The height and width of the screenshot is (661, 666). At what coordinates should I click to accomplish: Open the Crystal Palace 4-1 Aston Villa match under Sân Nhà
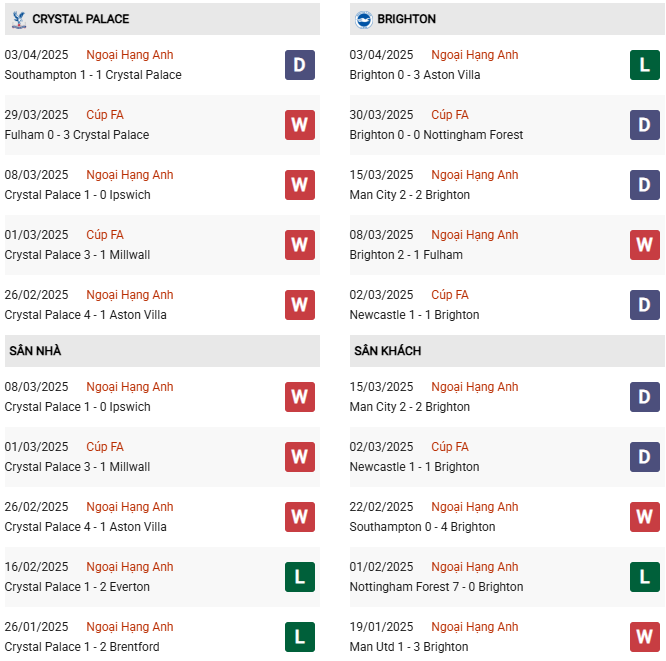point(86,527)
